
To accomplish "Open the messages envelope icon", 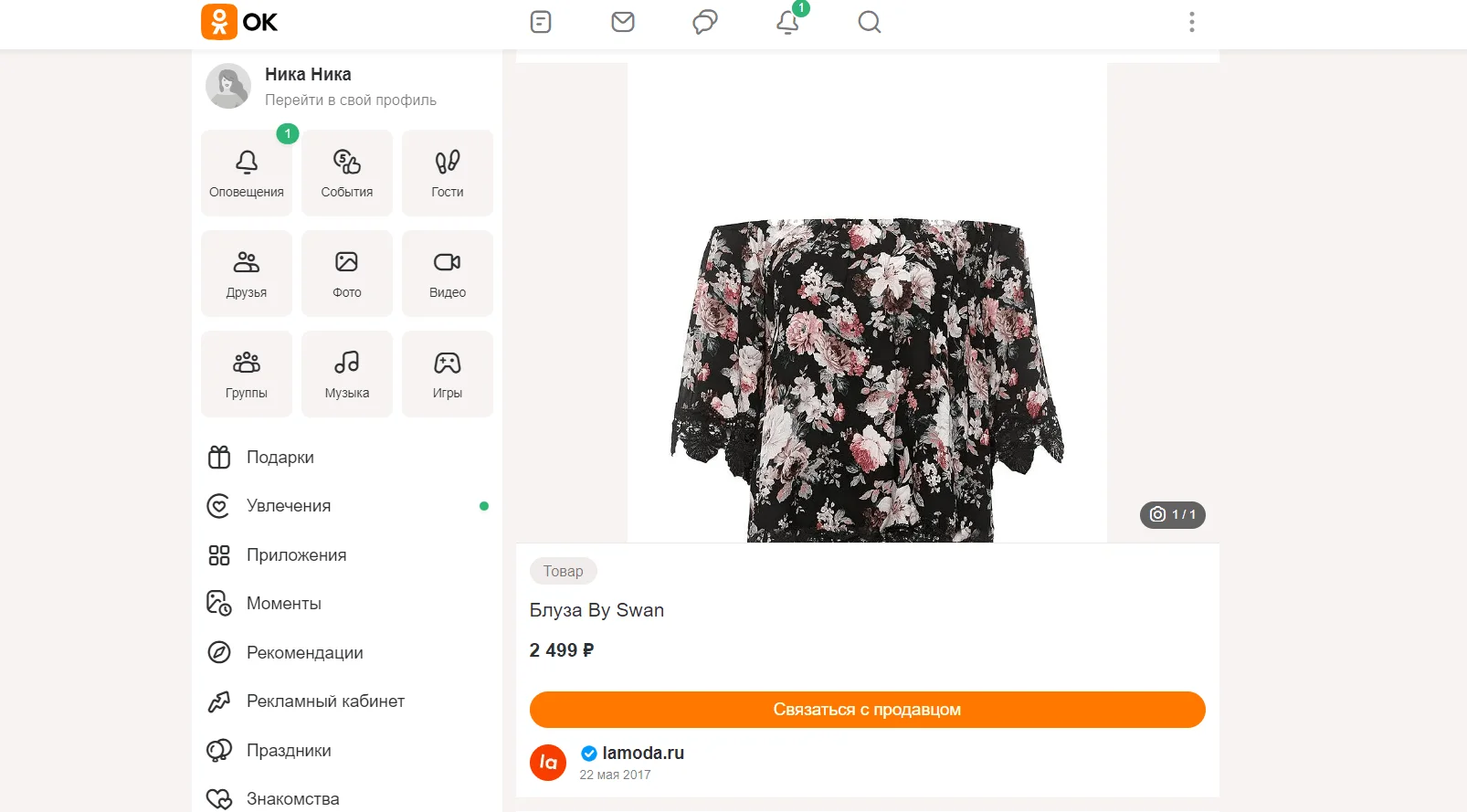I will [x=623, y=22].
